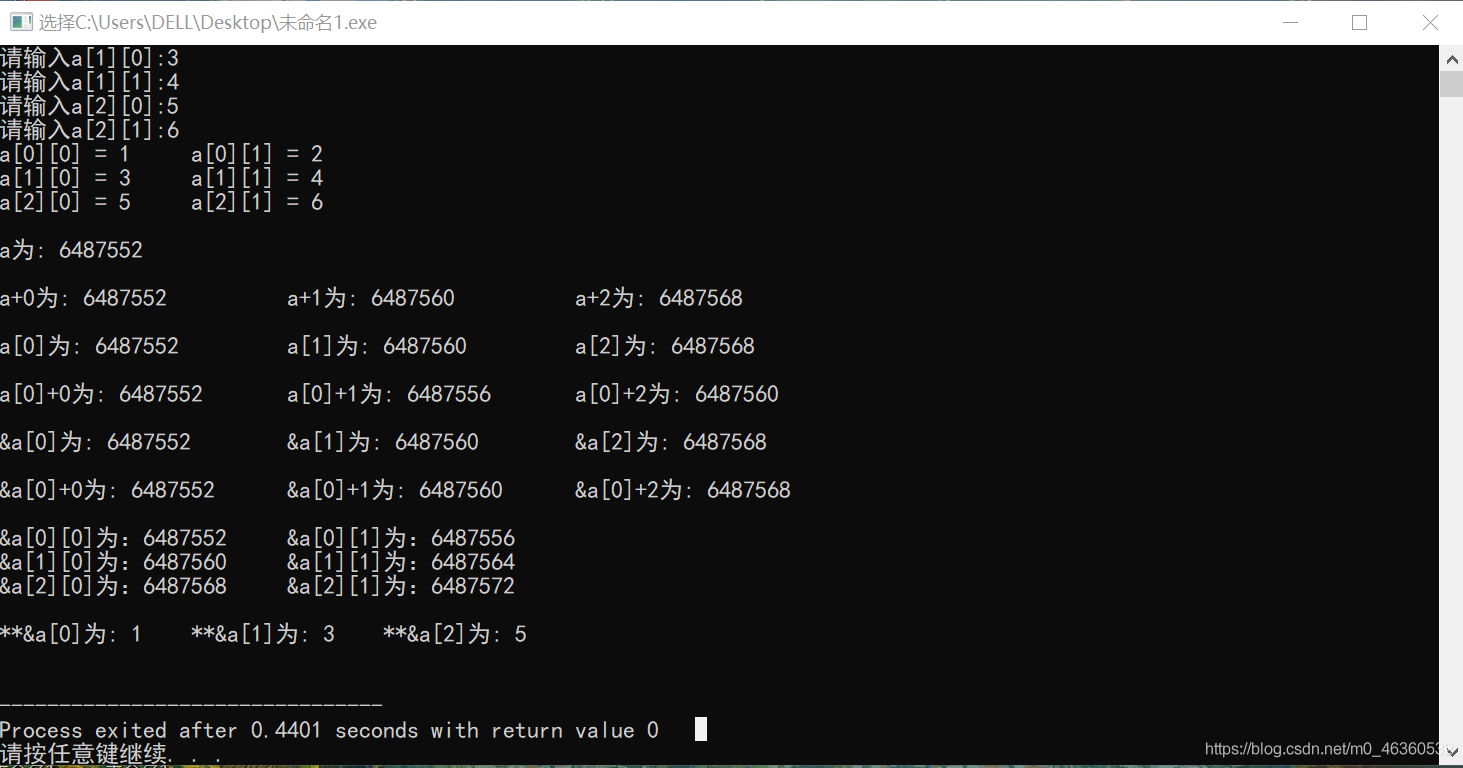Click the text '&a[0][0]为:6487552'
The height and width of the screenshot is (768, 1463).
click(114, 538)
